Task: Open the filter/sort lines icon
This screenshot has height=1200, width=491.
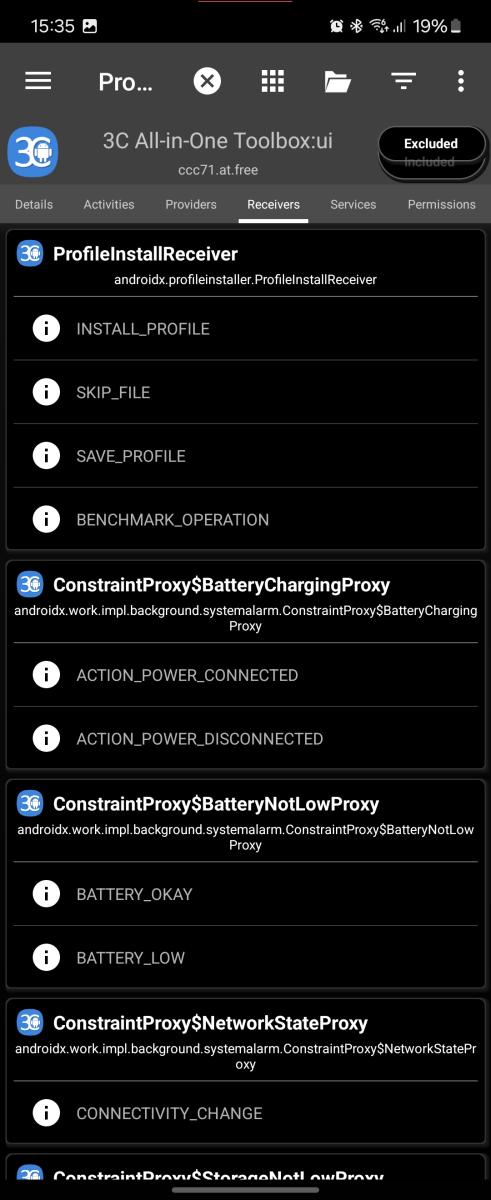Action: pyautogui.click(x=403, y=81)
